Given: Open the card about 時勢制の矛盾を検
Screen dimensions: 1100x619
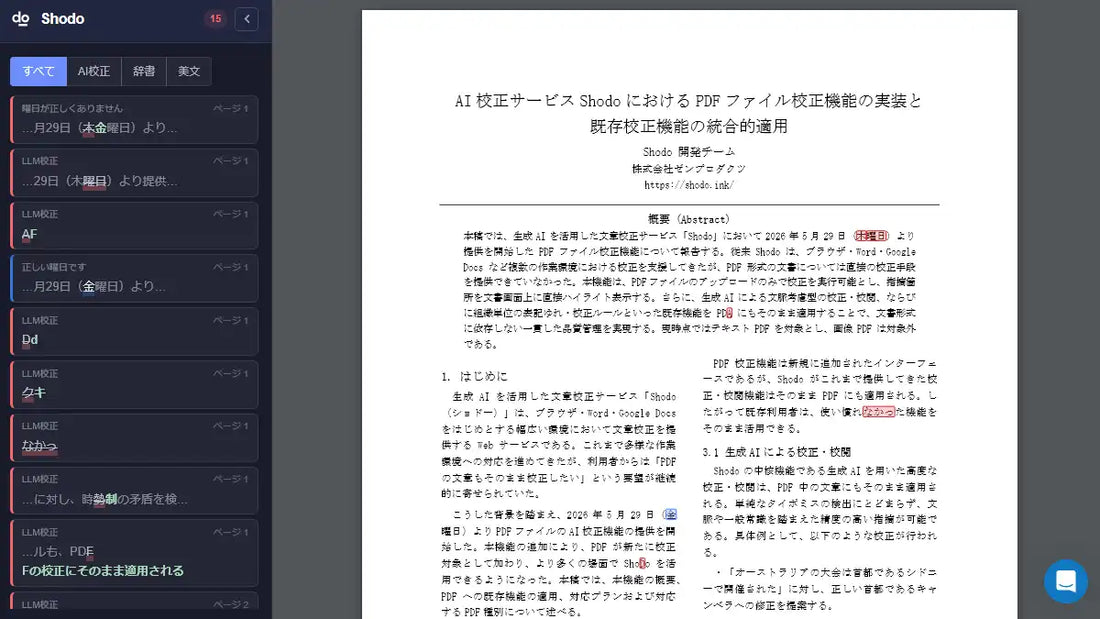Looking at the screenshot, I should tap(134, 491).
